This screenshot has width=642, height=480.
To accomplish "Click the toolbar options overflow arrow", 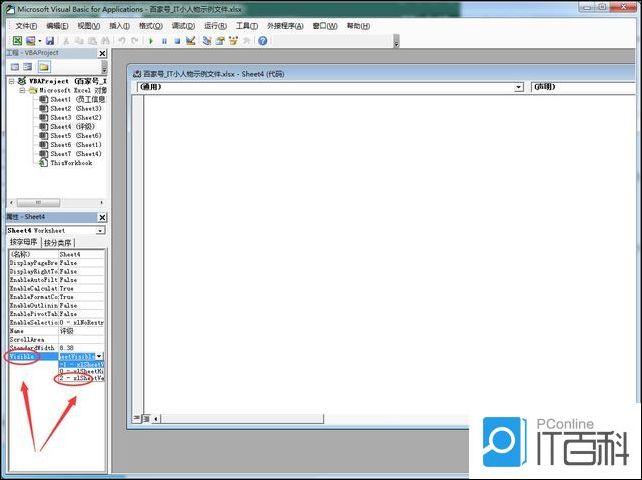I will coord(396,41).
